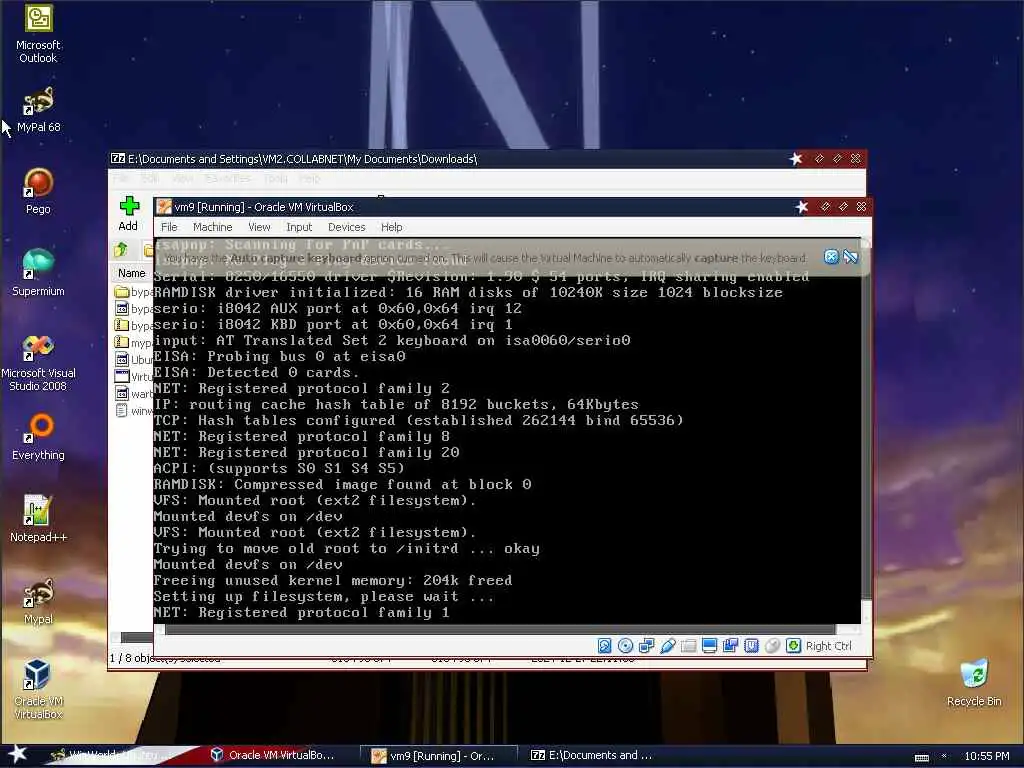
Task: Click the optical disc indicator in VirtualBox status bar
Action: pyautogui.click(x=625, y=646)
